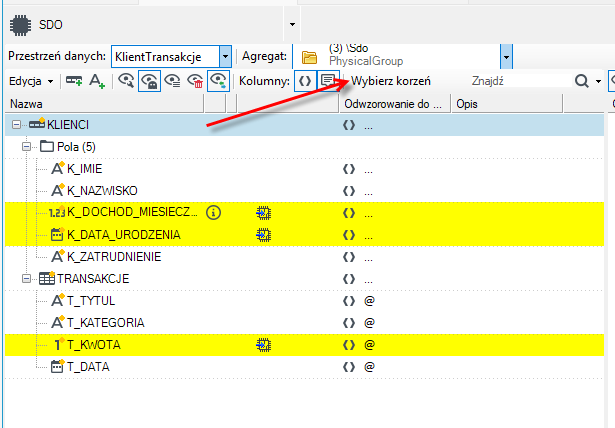Image resolution: width=615 pixels, height=428 pixels.
Task: Click the chip icon in T_KWOTA row
Action: coord(264,345)
